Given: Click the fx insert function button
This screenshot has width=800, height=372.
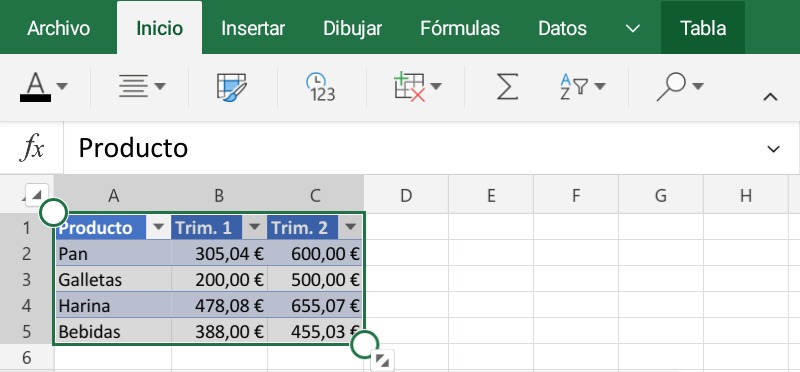Looking at the screenshot, I should (32, 148).
